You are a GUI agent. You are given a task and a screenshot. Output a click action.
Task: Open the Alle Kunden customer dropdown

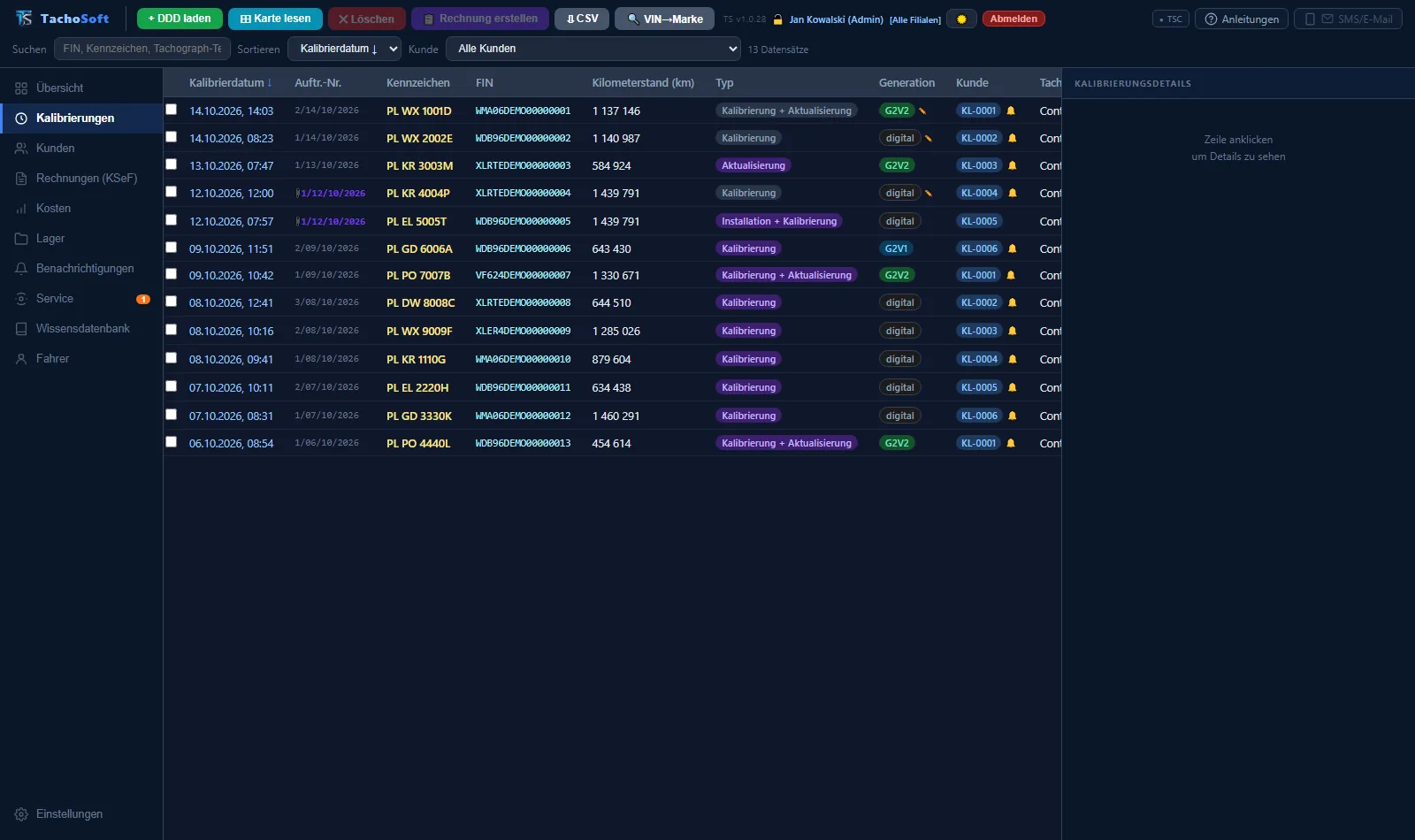coord(593,49)
